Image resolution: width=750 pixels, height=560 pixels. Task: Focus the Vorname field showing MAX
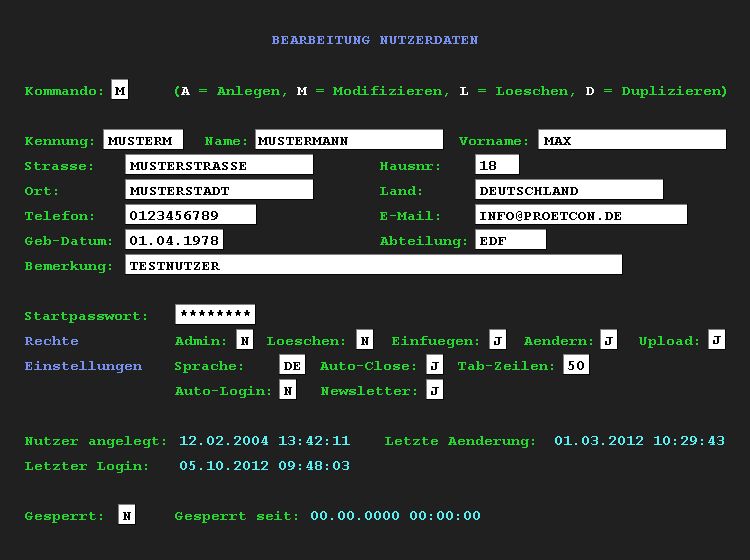point(632,140)
